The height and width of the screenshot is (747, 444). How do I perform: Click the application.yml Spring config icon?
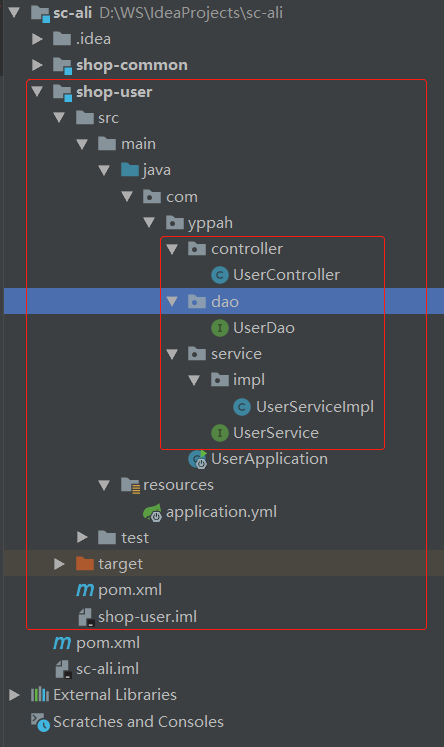point(152,512)
